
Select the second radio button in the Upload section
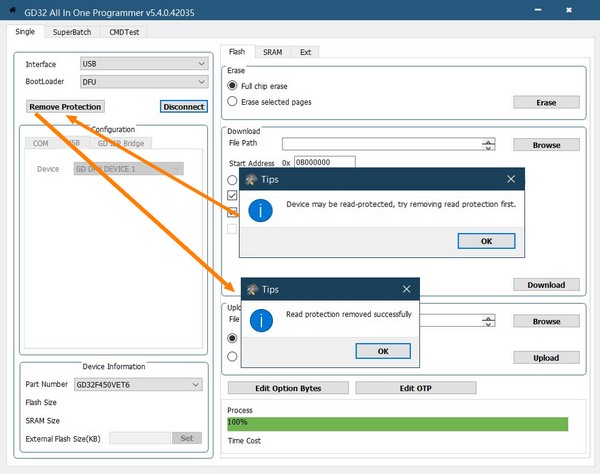(x=232, y=357)
